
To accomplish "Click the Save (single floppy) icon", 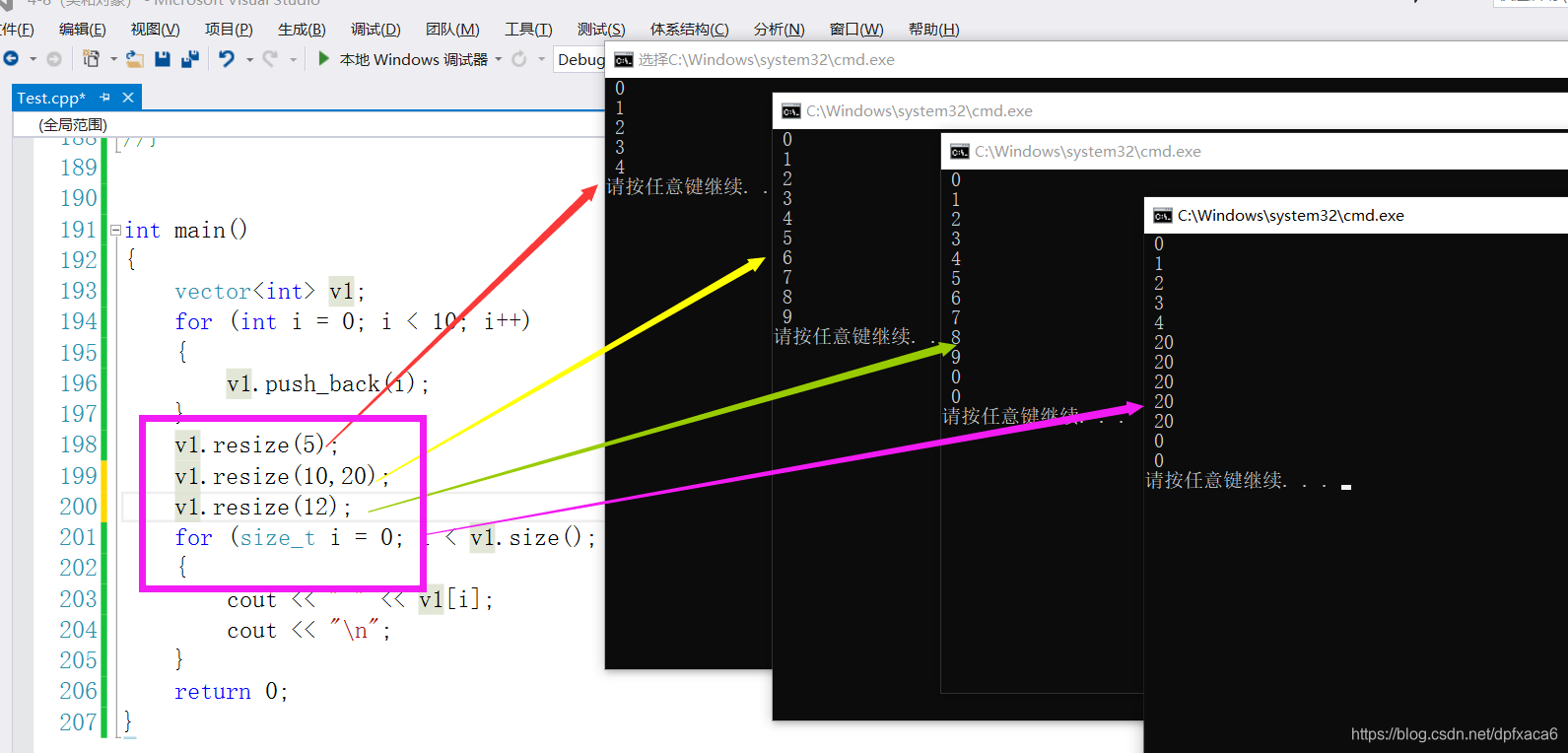I will tap(163, 59).
